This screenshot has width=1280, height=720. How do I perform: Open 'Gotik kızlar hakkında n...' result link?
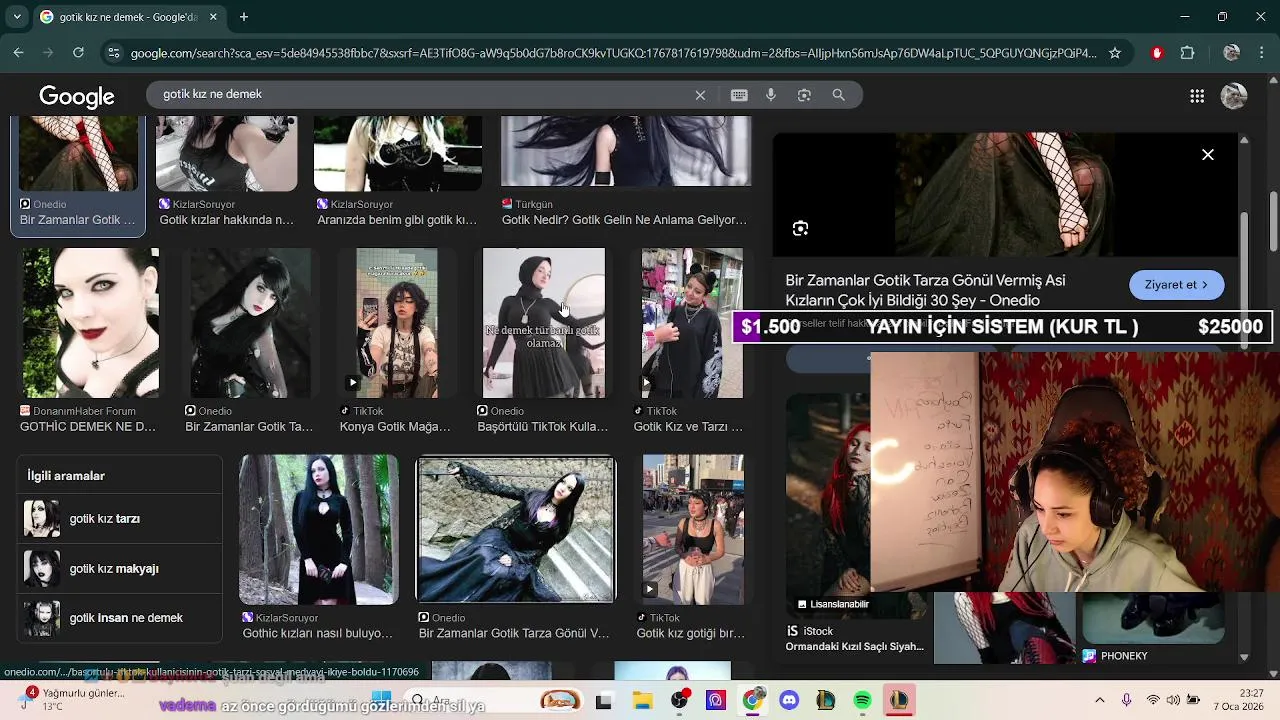point(226,220)
